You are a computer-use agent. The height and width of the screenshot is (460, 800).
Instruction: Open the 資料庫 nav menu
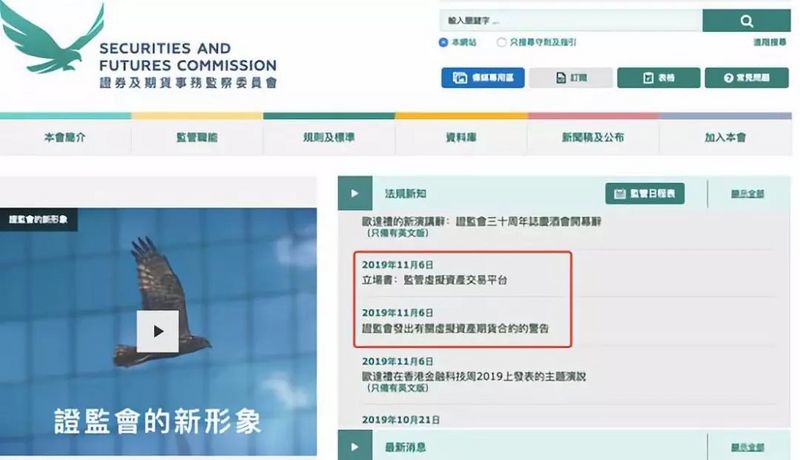(x=461, y=137)
